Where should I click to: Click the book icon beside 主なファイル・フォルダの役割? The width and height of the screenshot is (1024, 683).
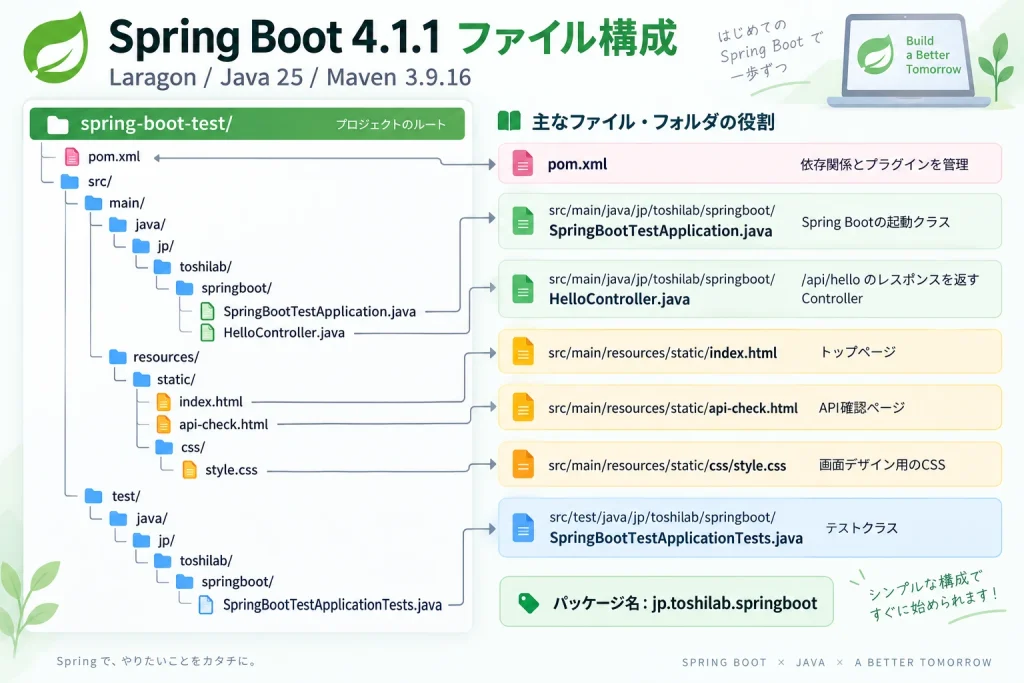(x=509, y=121)
